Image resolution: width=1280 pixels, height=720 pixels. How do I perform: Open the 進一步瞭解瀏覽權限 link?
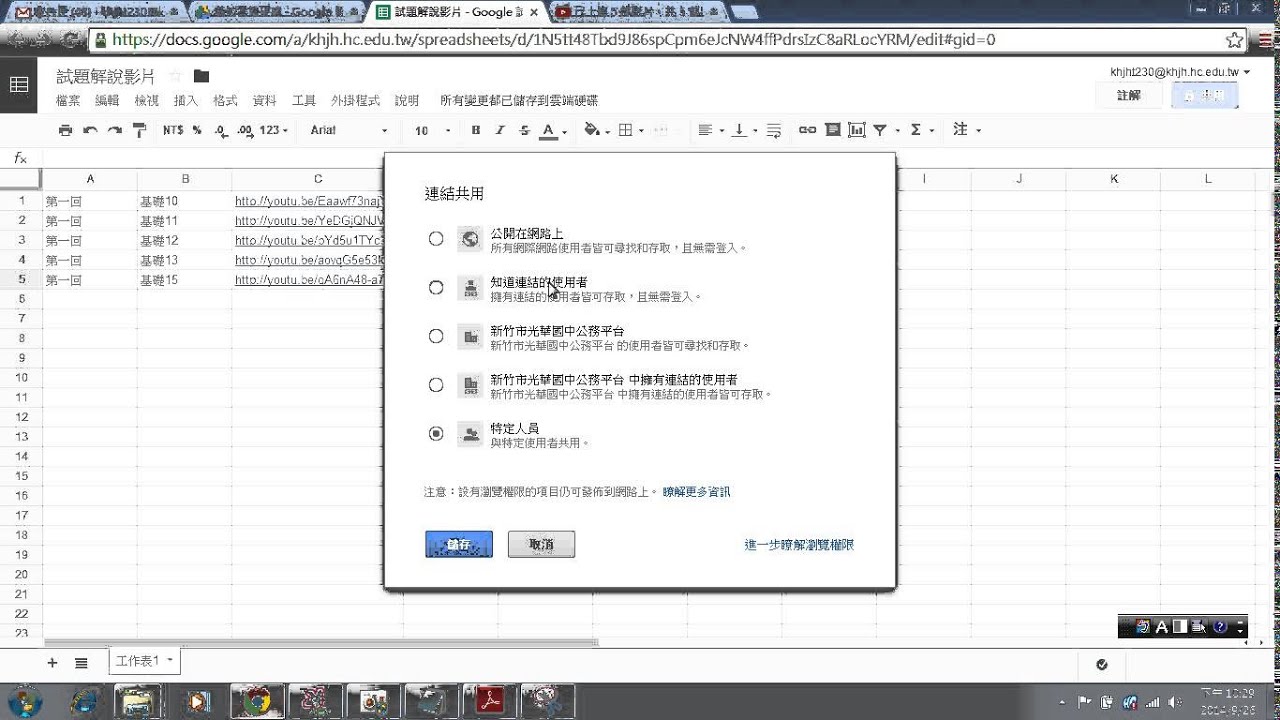799,545
